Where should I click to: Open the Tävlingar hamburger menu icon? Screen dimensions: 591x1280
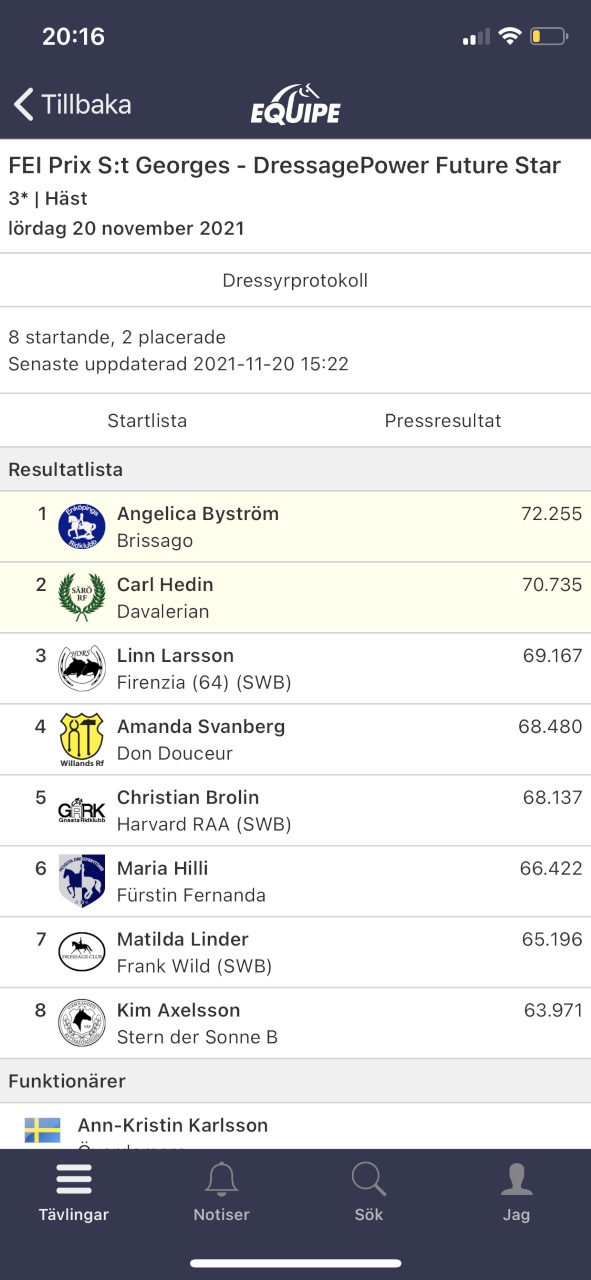tap(74, 1180)
